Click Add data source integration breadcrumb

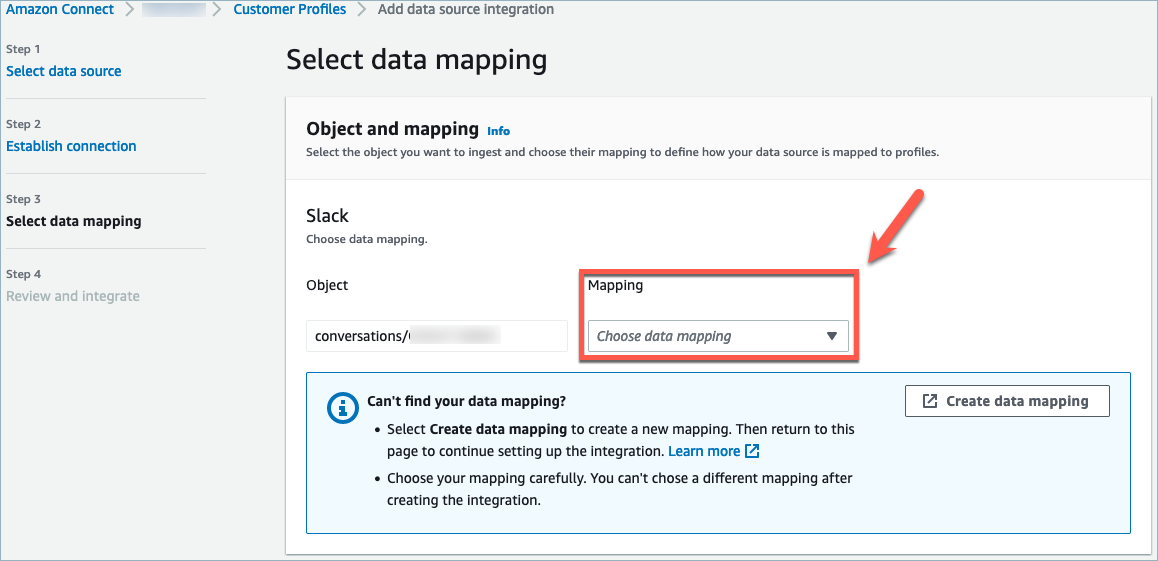465,9
